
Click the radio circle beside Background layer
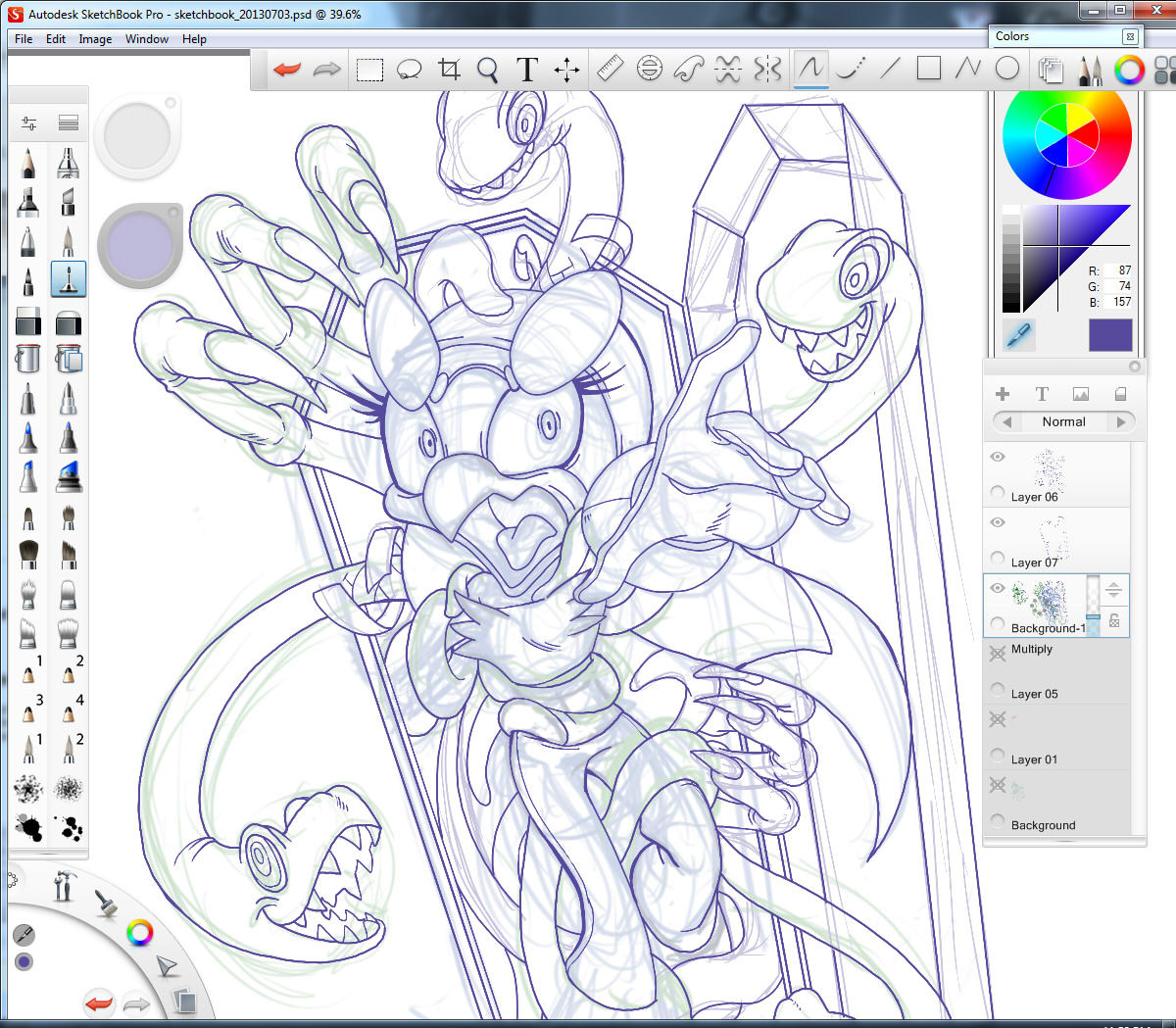(x=998, y=821)
